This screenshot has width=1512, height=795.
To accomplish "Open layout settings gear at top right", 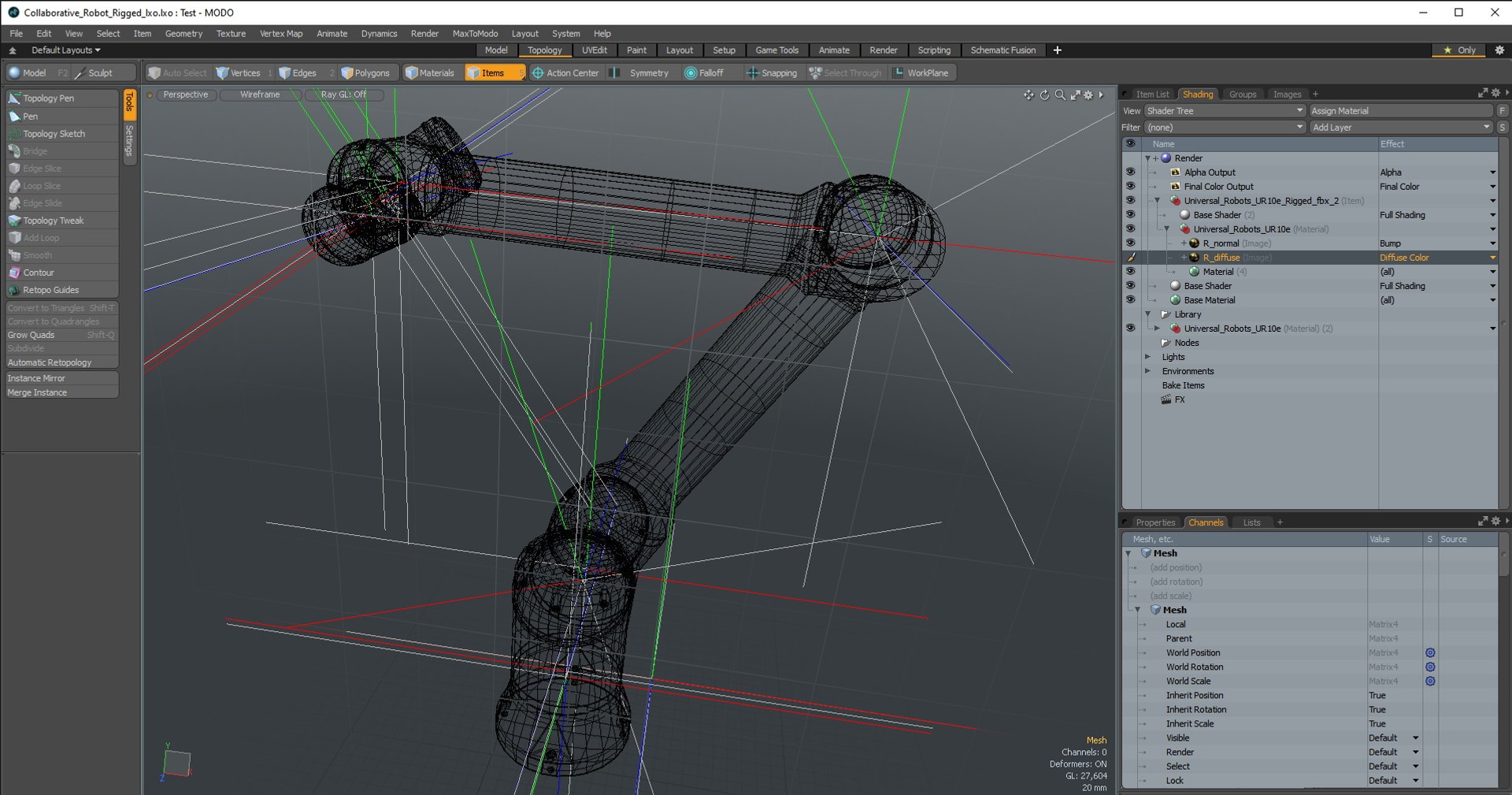I will (1499, 50).
